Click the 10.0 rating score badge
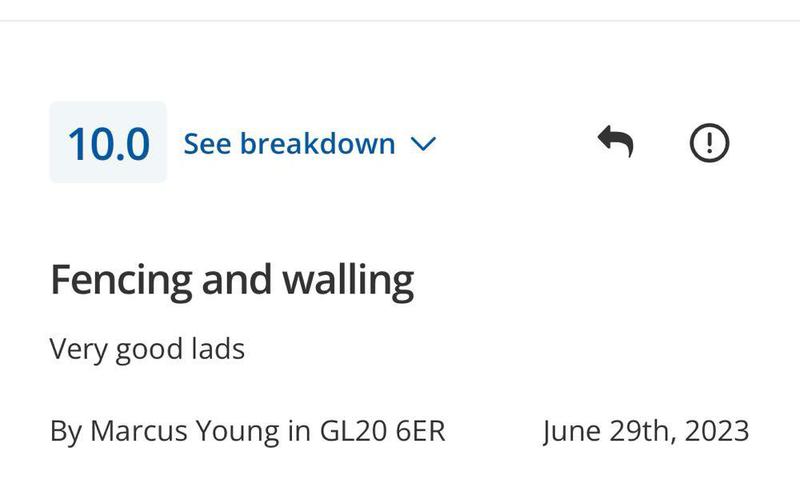This screenshot has height=503, width=800. point(108,143)
